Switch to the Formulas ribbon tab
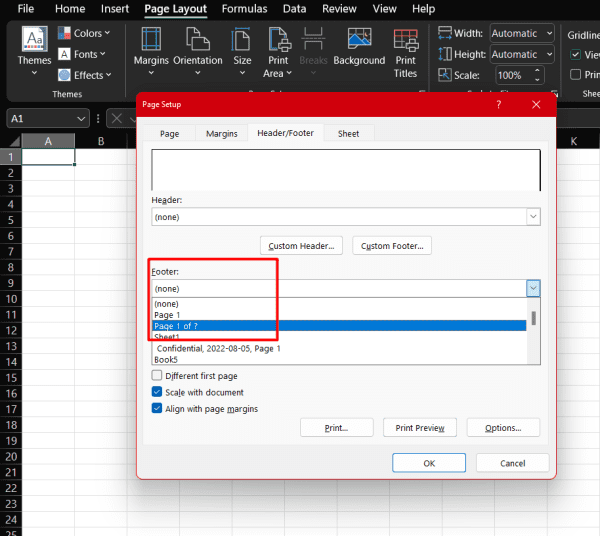600x536 pixels. pyautogui.click(x=245, y=8)
